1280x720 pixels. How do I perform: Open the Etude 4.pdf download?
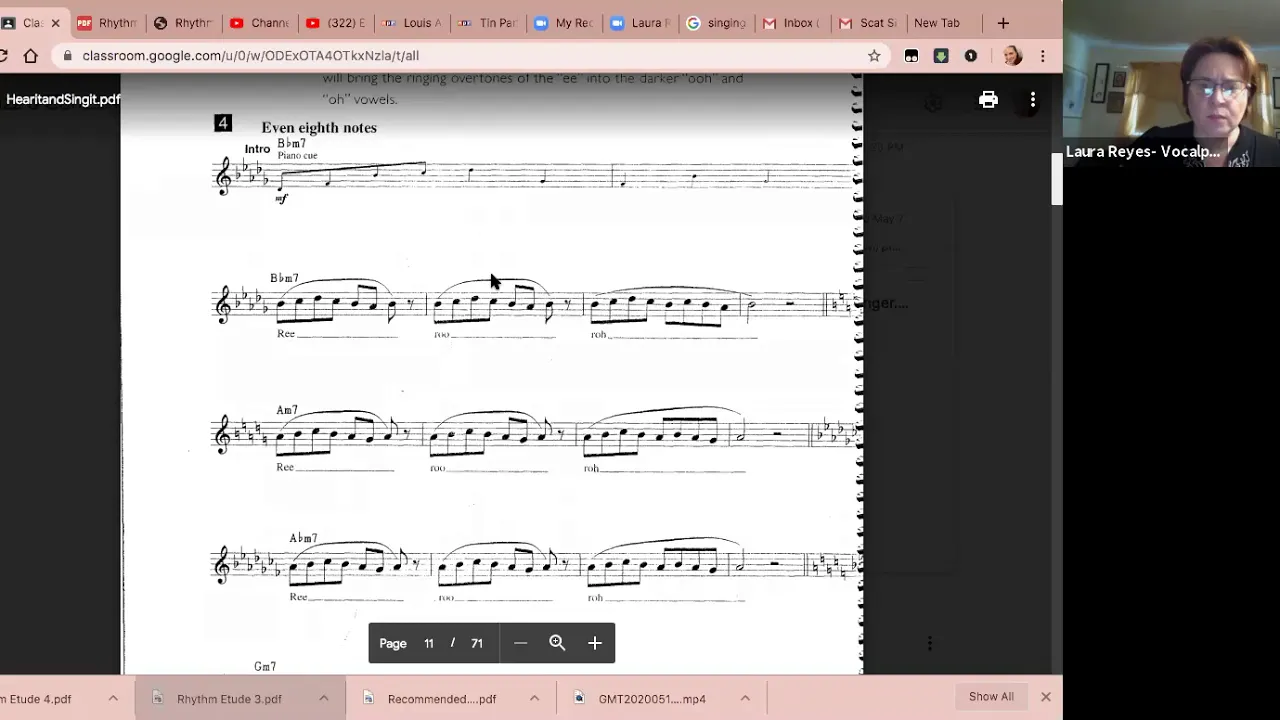pos(36,699)
